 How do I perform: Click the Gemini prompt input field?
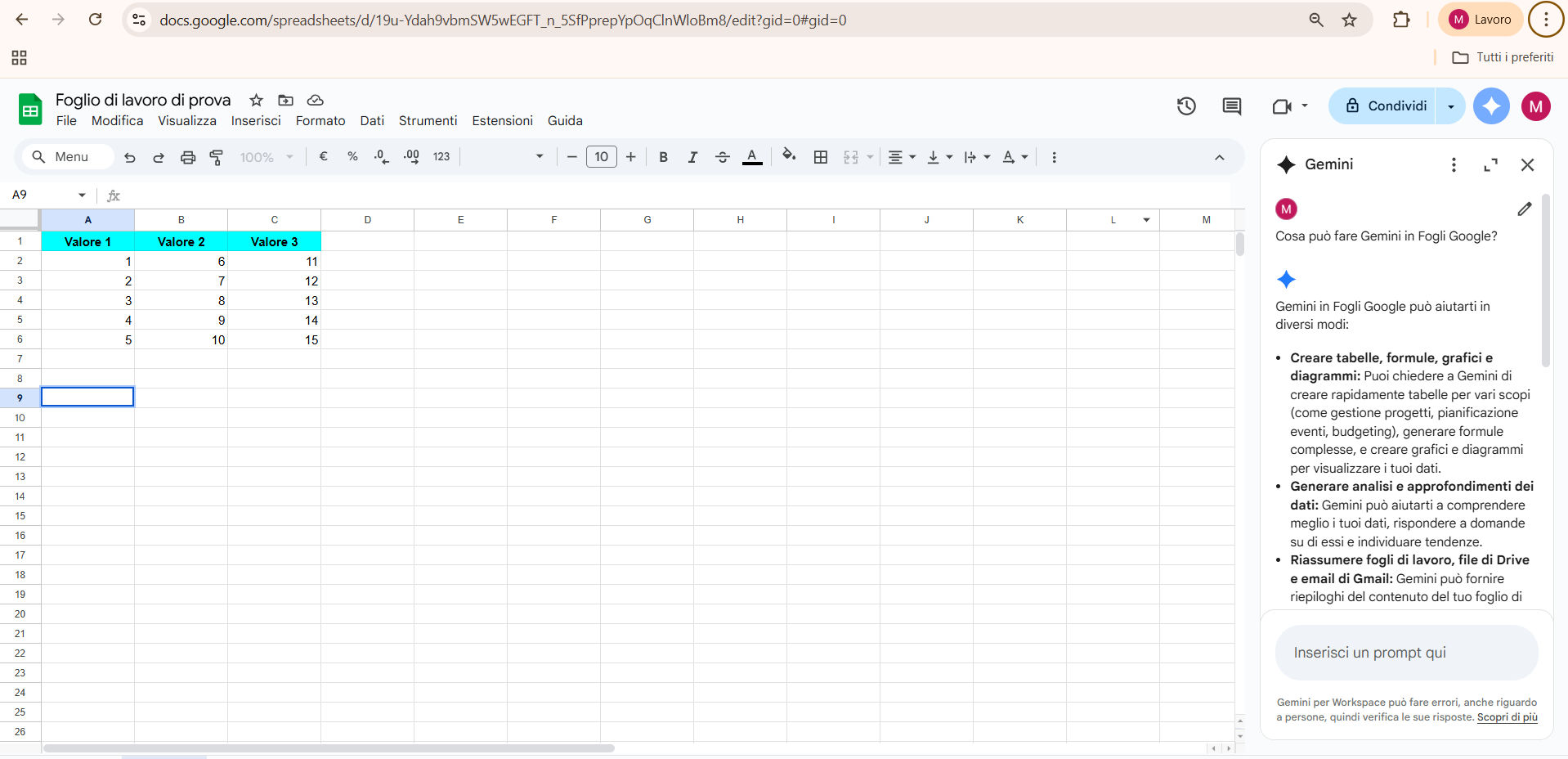[x=1406, y=653]
